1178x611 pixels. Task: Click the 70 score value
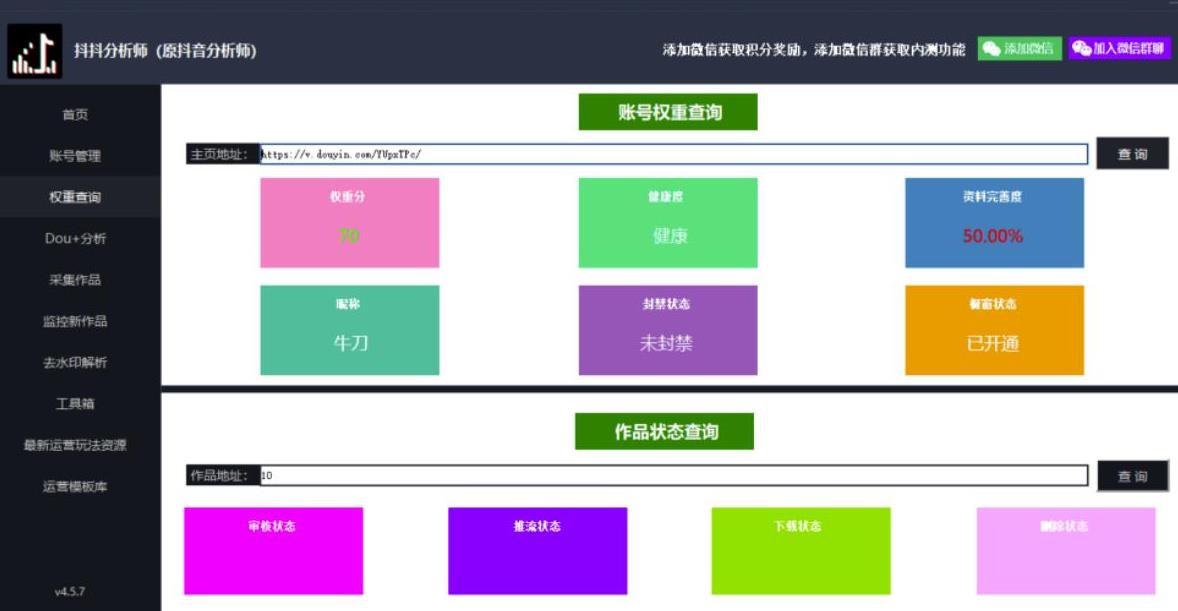pyautogui.click(x=349, y=236)
